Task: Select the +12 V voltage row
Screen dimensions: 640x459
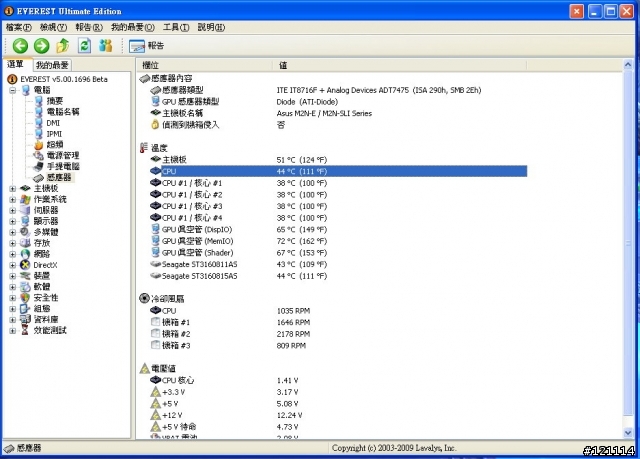Action: coord(338,415)
